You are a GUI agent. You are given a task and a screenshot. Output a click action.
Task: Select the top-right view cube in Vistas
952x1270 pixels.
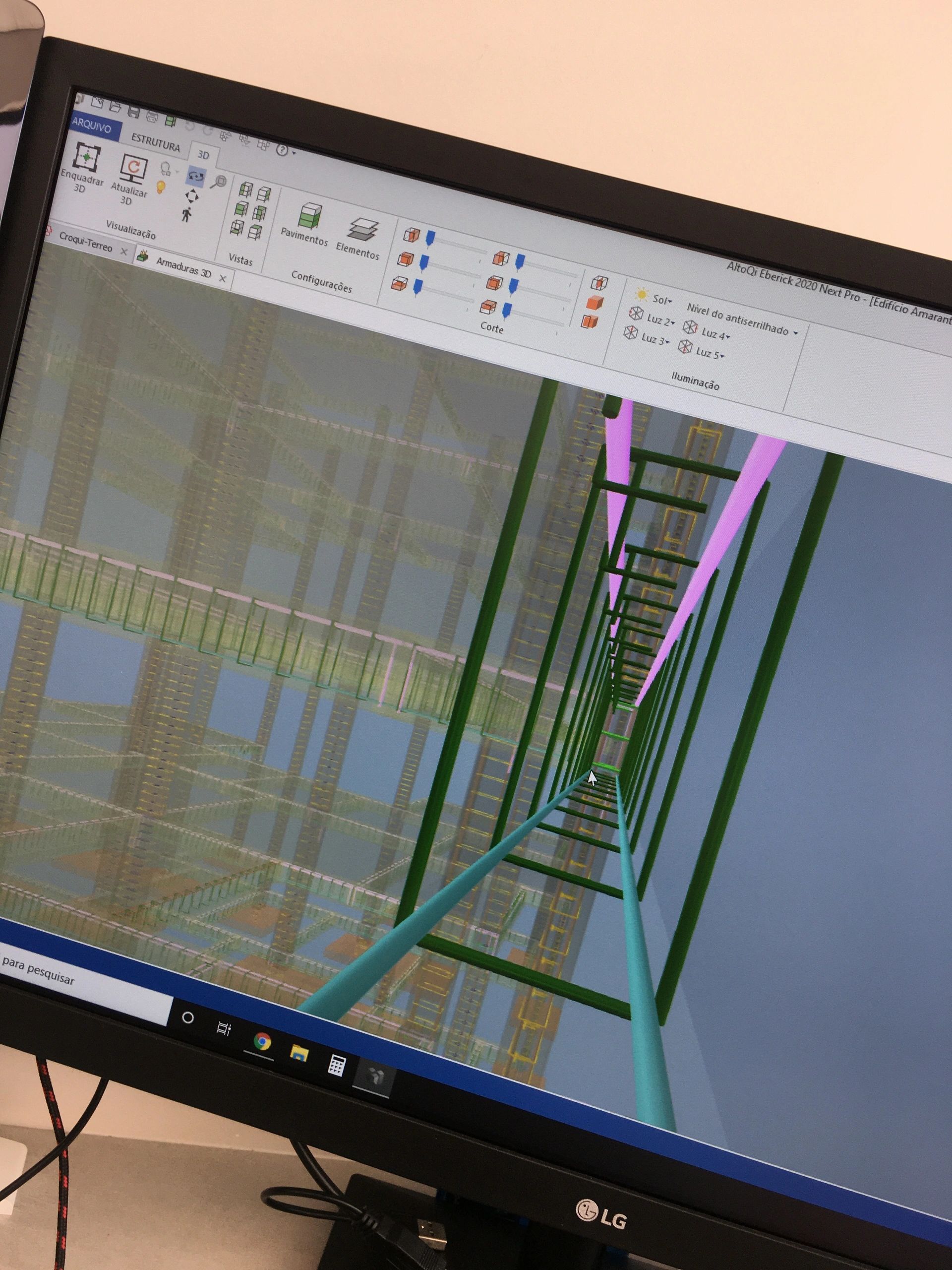coord(263,194)
